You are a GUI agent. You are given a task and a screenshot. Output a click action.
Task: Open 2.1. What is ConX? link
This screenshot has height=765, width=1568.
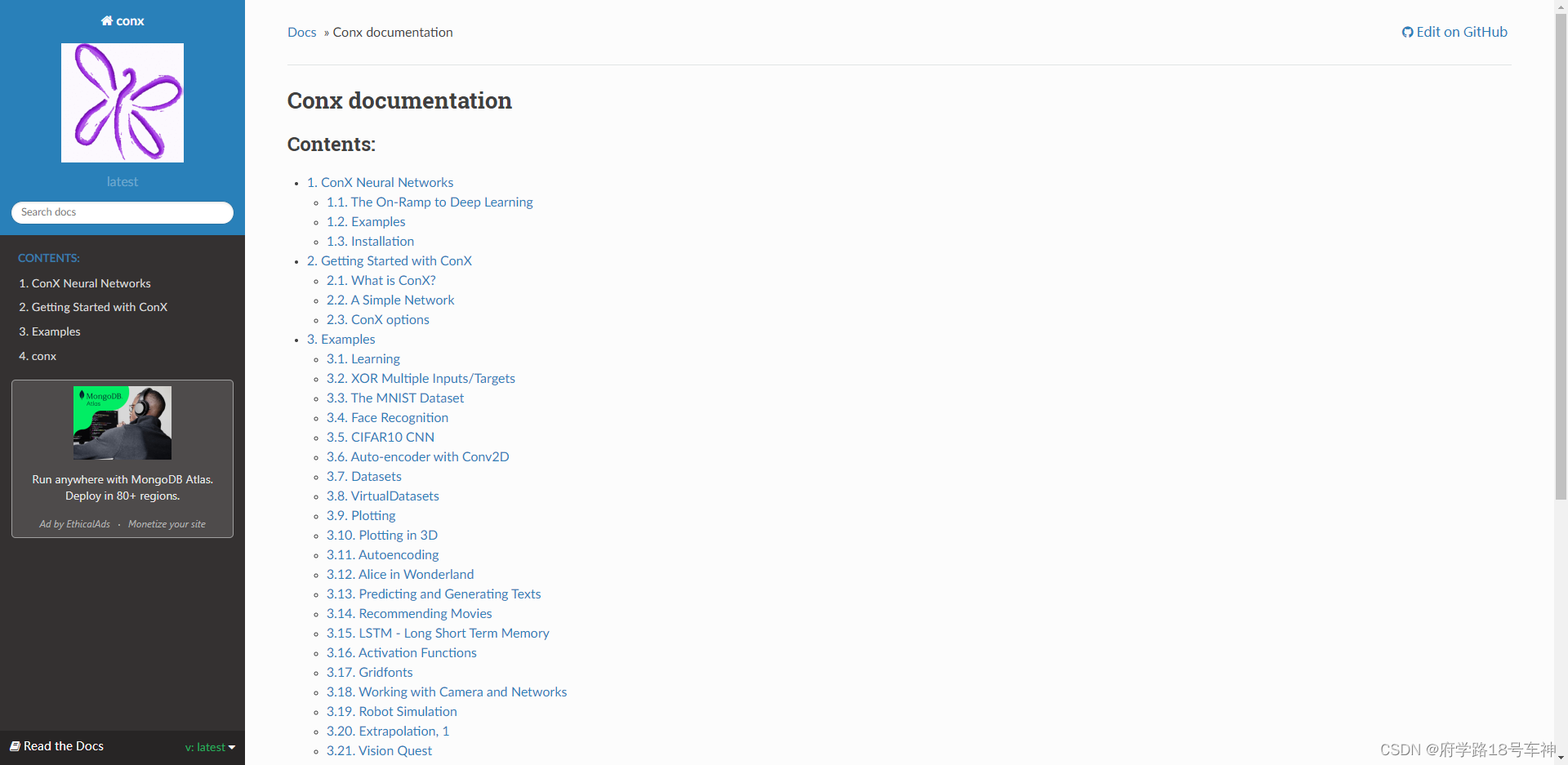381,281
